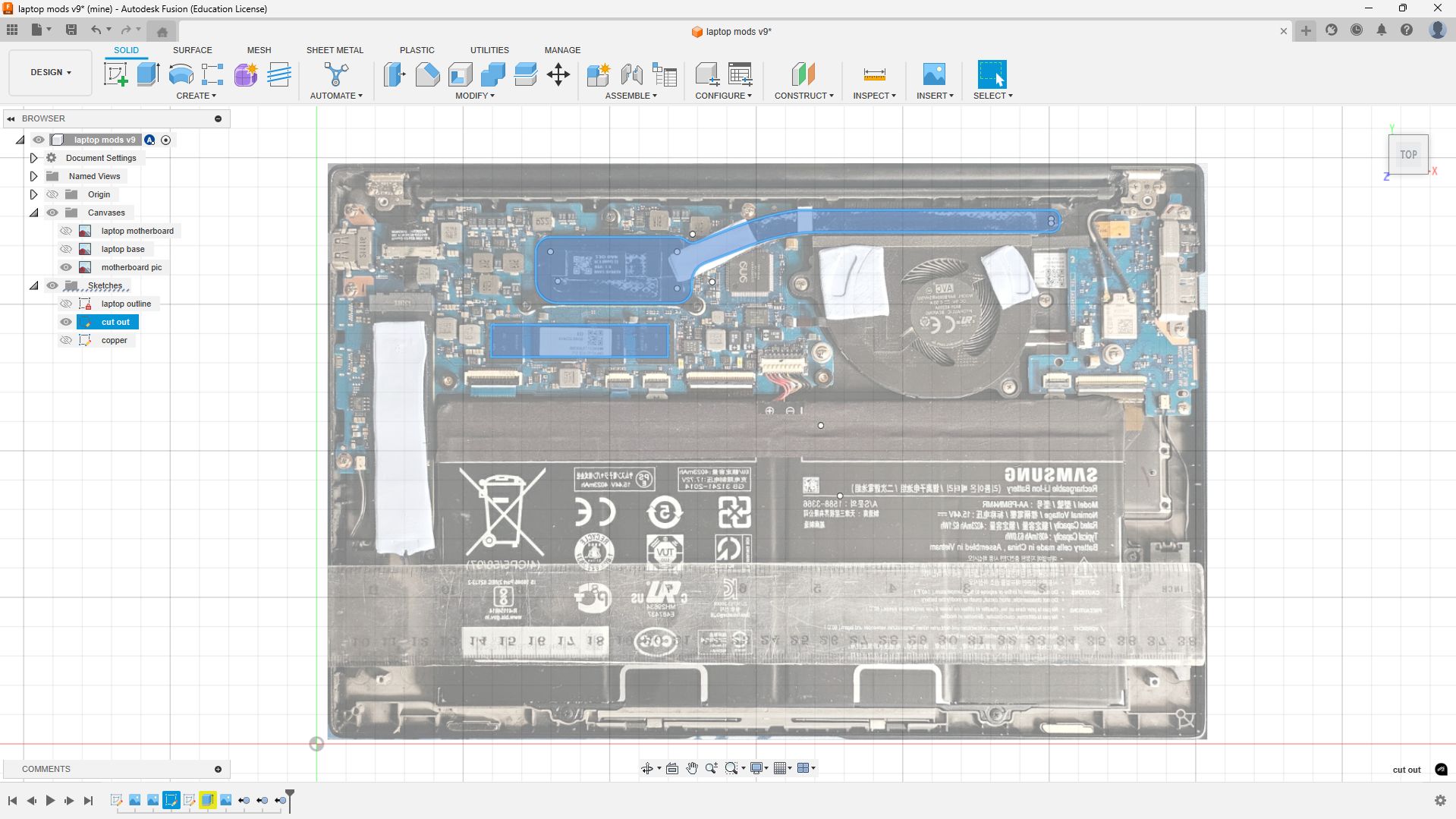Show the laptop motherboard canvas
1456x819 pixels.
66,231
